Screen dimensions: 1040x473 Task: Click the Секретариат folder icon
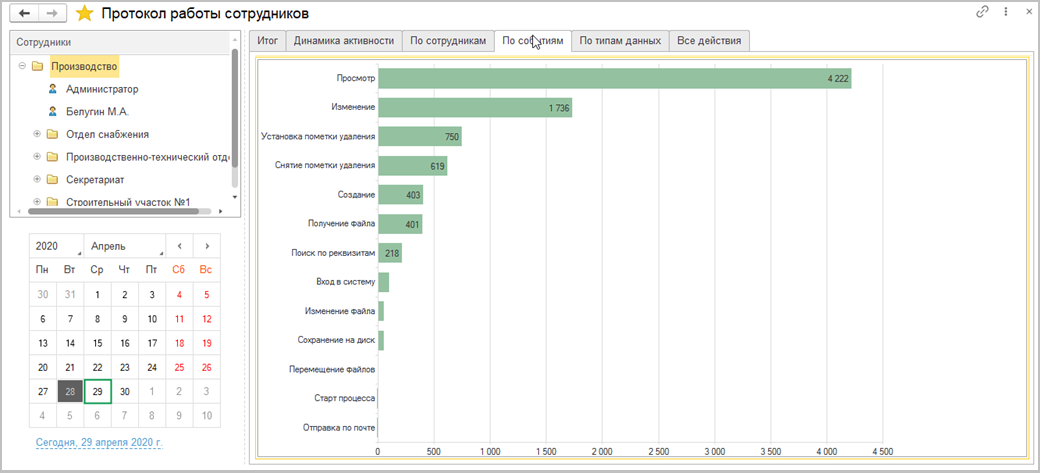pos(52,180)
